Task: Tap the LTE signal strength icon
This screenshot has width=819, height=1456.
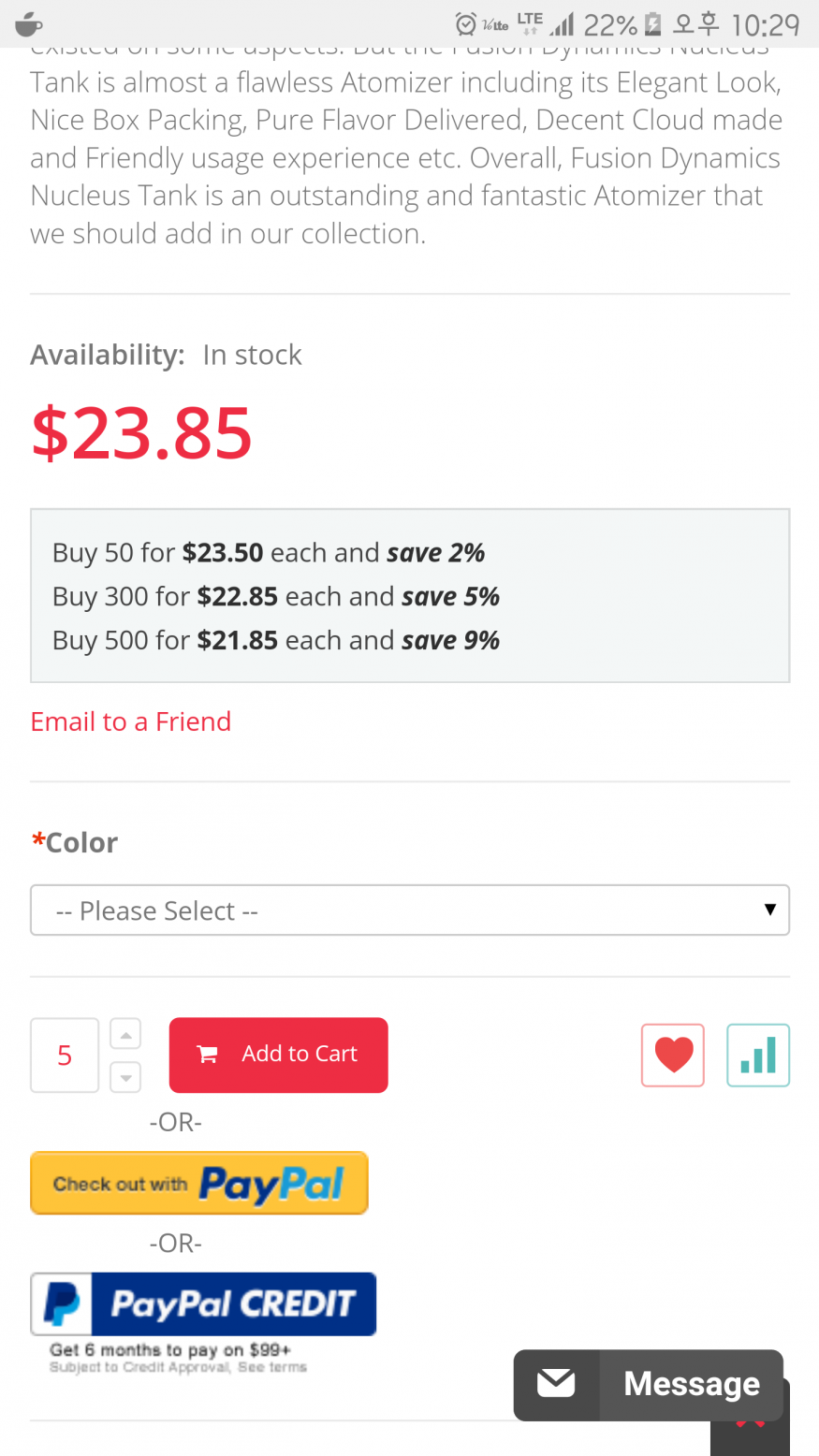Action: [562, 24]
